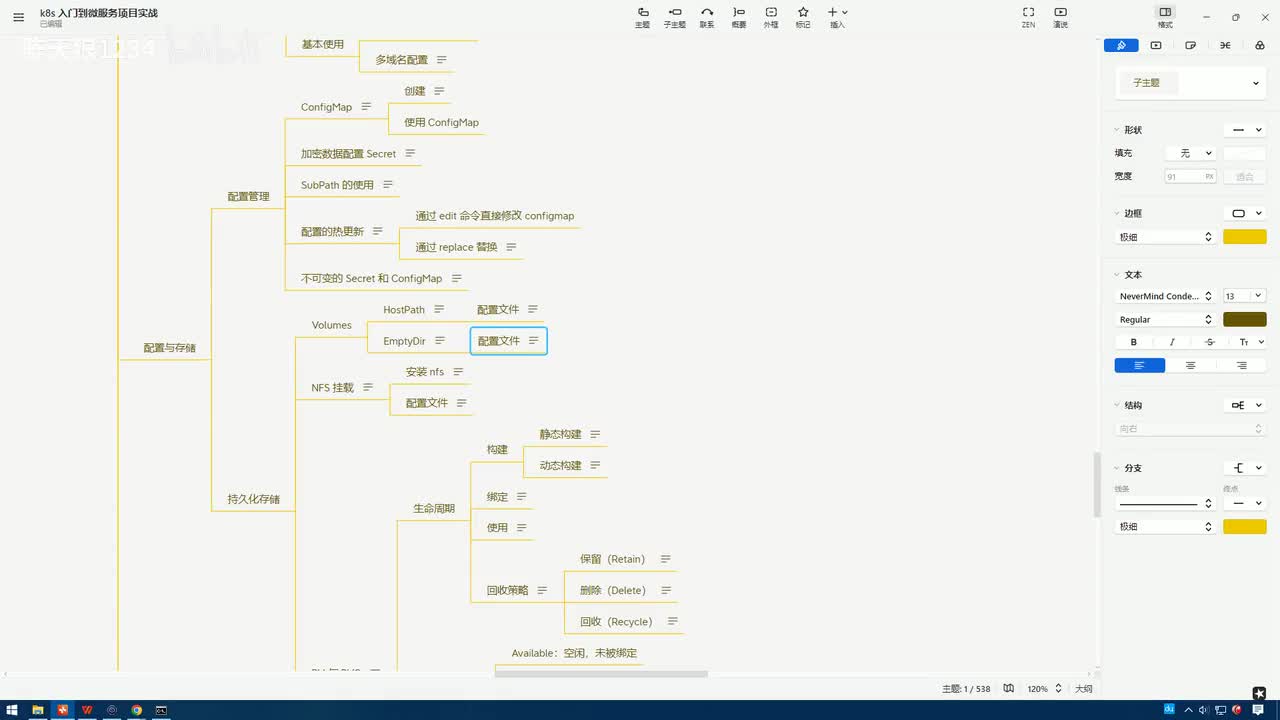Select the 配置管理 topic node
Viewport: 1280px width, 720px height.
(248, 196)
